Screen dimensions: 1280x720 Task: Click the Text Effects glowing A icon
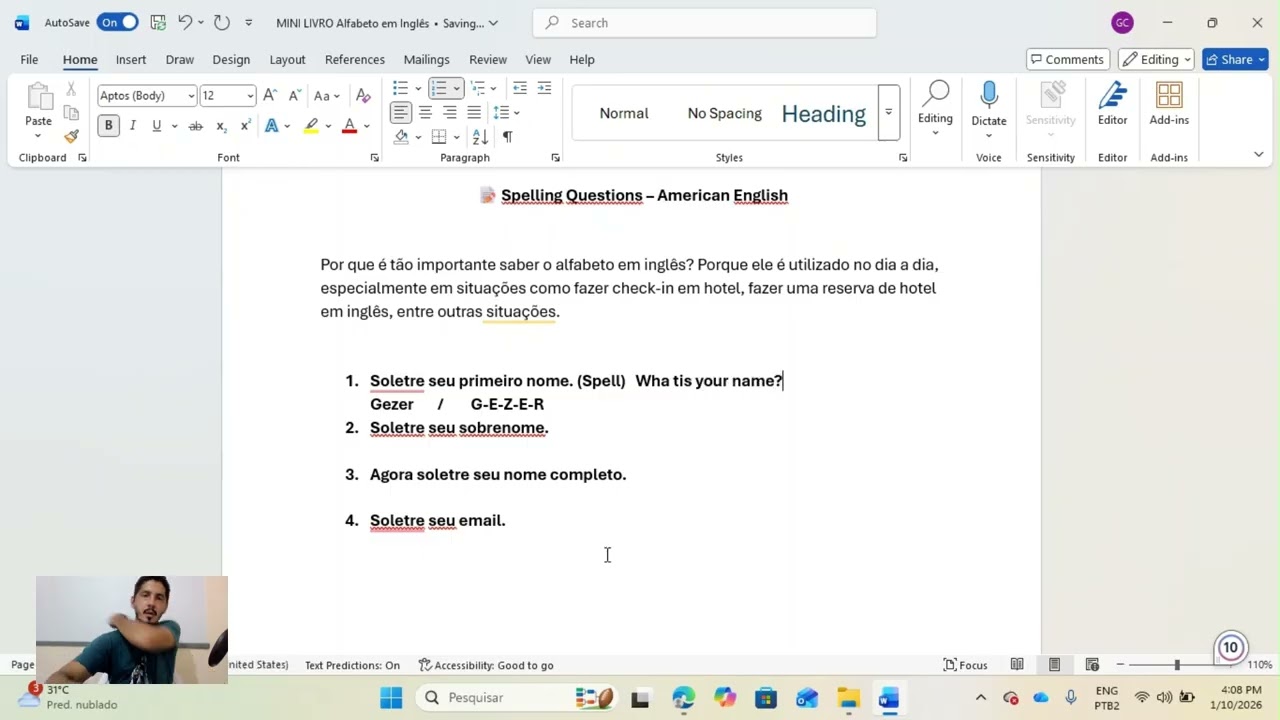click(x=271, y=126)
